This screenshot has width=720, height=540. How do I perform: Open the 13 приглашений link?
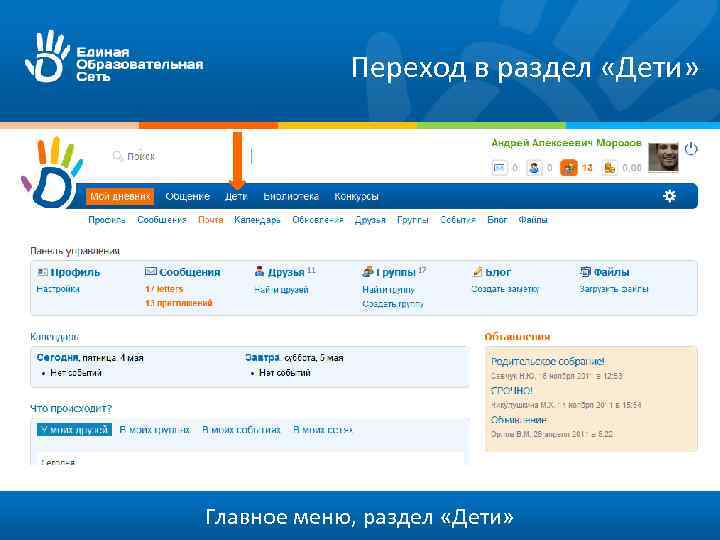tap(179, 303)
